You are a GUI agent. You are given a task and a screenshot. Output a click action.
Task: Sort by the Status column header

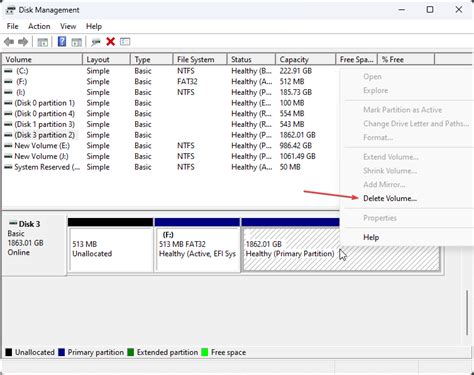(x=251, y=59)
